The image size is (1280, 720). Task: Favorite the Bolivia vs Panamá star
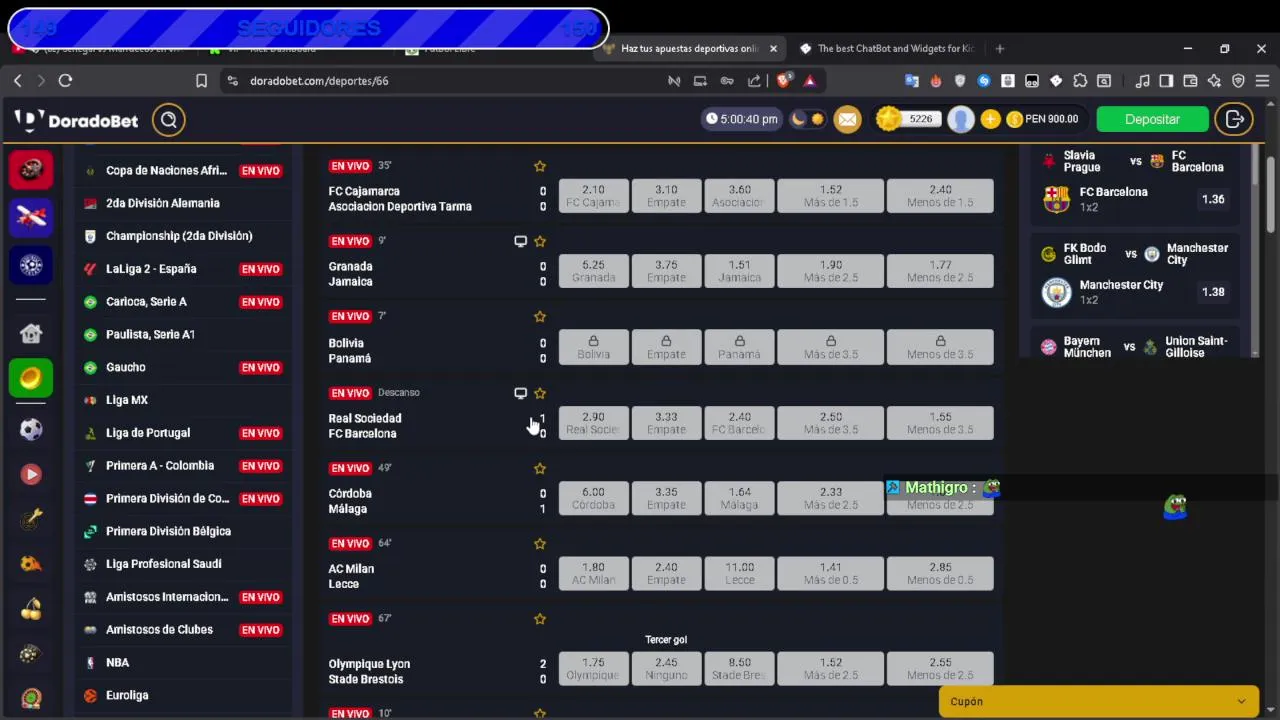point(540,316)
